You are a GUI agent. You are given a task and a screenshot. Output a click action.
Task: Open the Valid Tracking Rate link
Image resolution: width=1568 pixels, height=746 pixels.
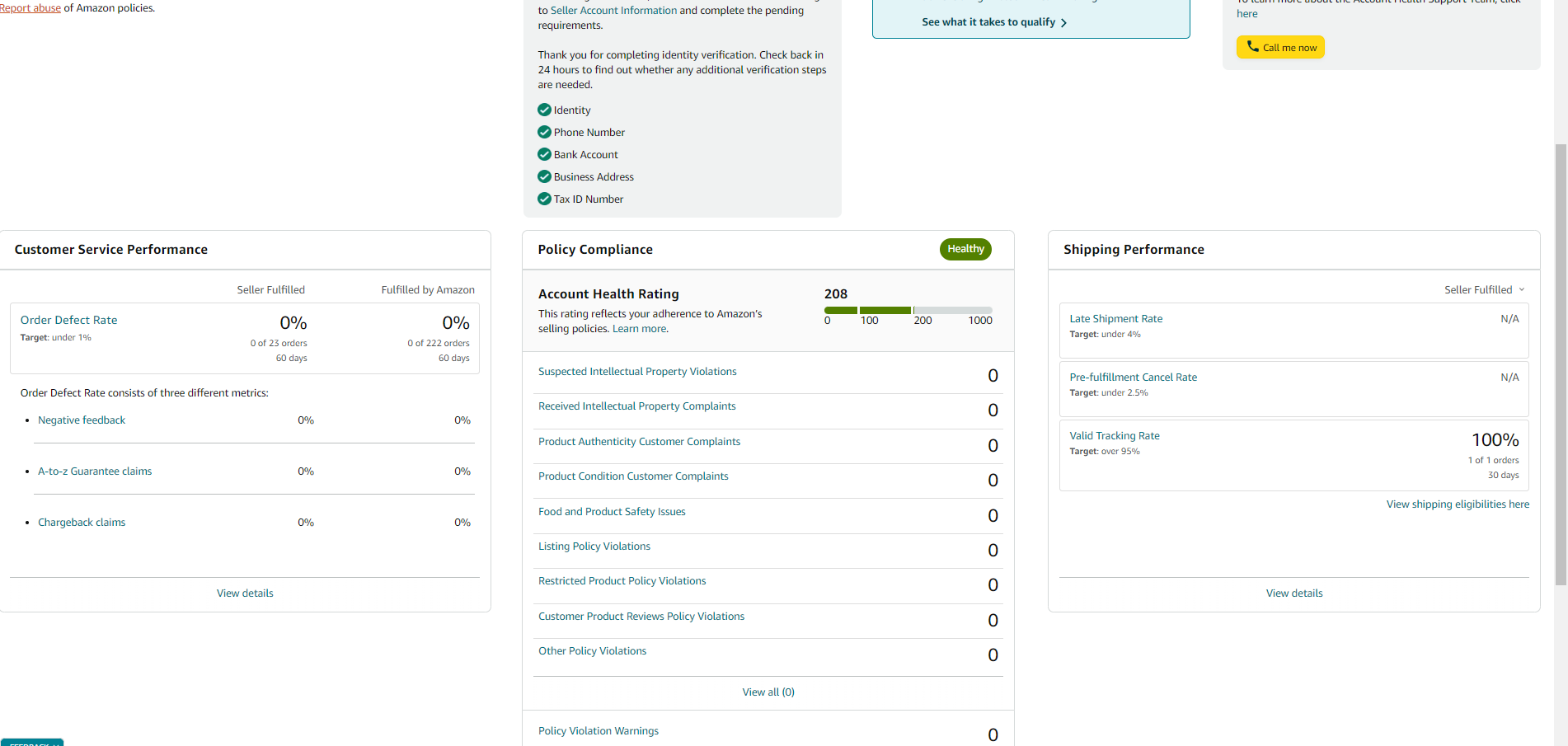pyautogui.click(x=1115, y=436)
